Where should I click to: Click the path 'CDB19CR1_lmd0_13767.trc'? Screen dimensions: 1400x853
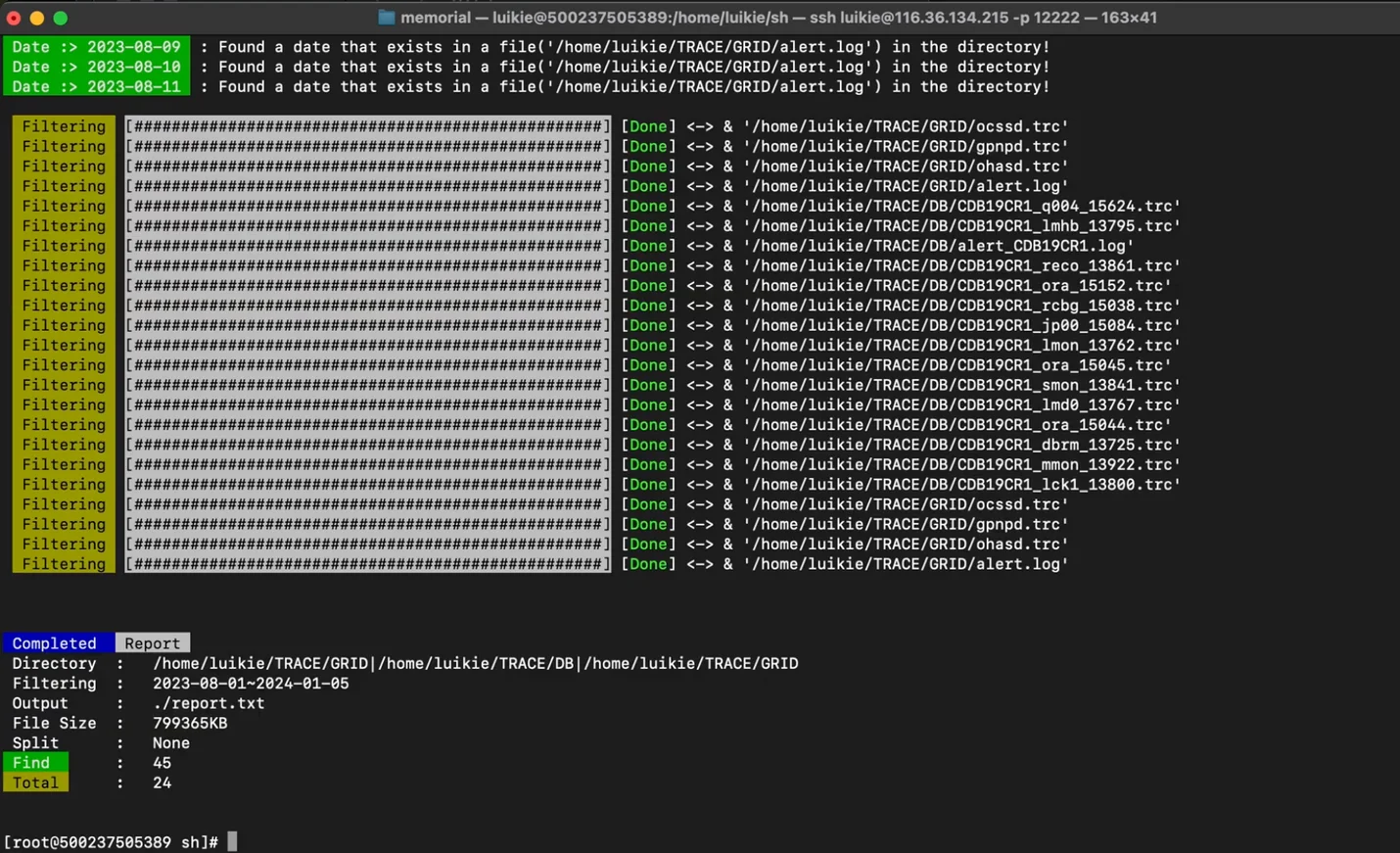click(1065, 405)
